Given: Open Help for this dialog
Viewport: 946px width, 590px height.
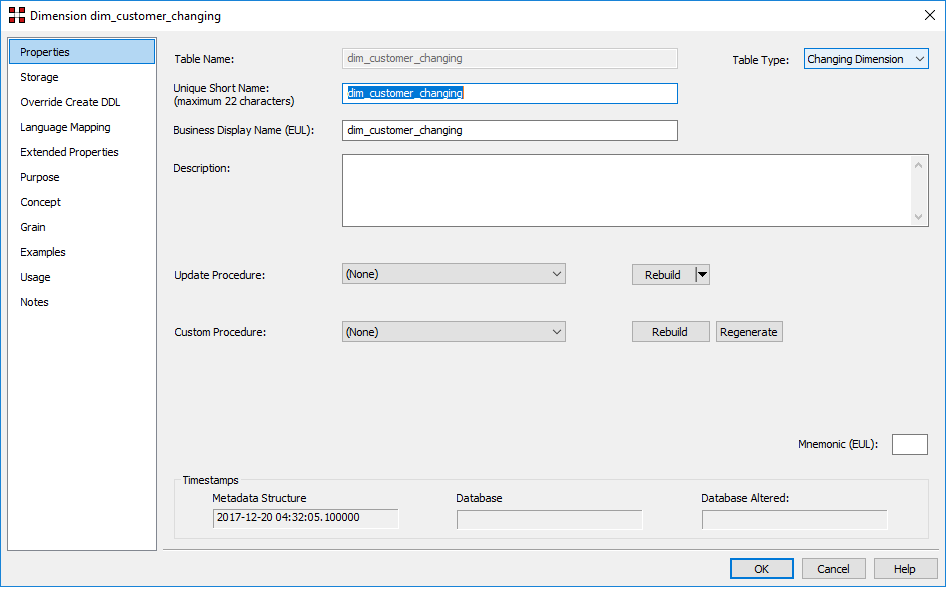Looking at the screenshot, I should click(x=905, y=569).
